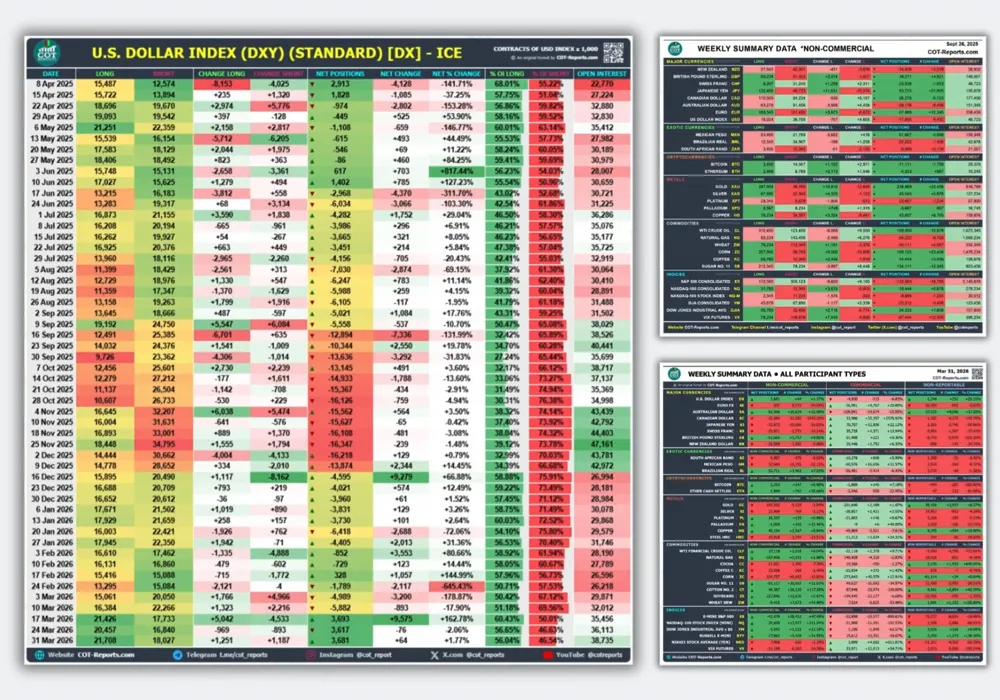The image size is (1000, 700).
Task: Click the OPEN INTEREST header in the Dollar Index table
Action: pyautogui.click(x=602, y=74)
